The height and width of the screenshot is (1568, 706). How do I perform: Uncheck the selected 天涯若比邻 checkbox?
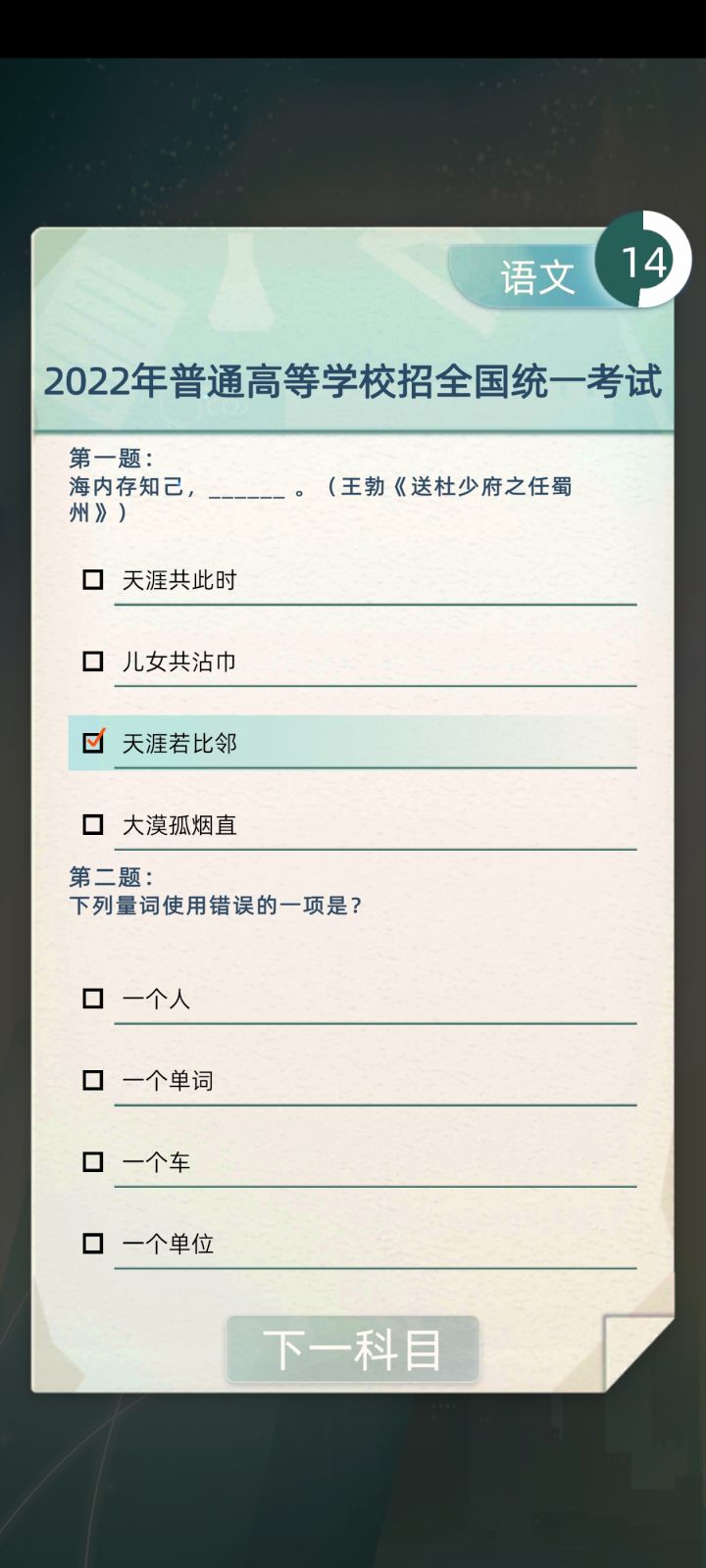click(x=93, y=742)
